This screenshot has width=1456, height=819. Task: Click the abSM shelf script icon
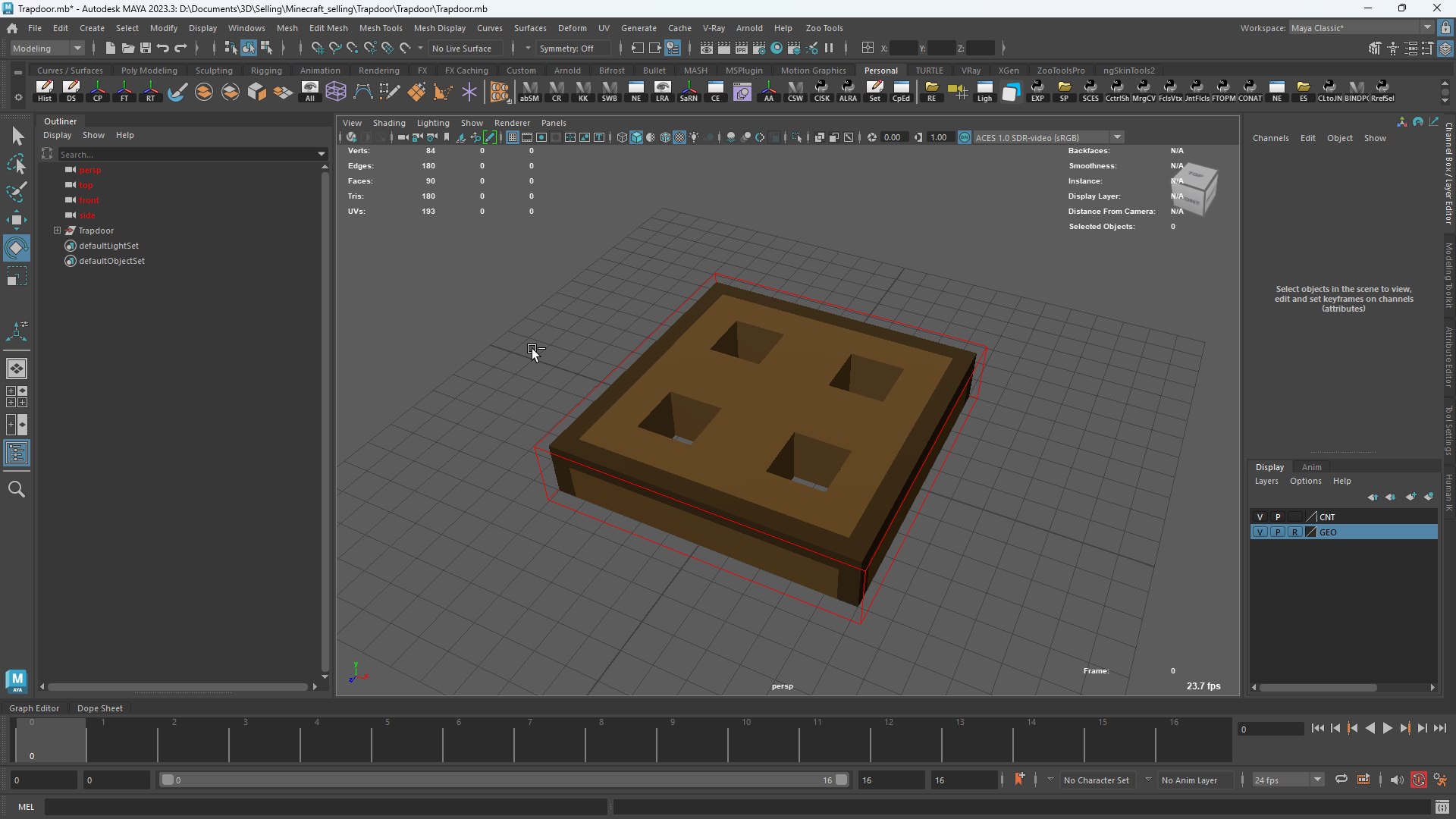click(x=529, y=91)
